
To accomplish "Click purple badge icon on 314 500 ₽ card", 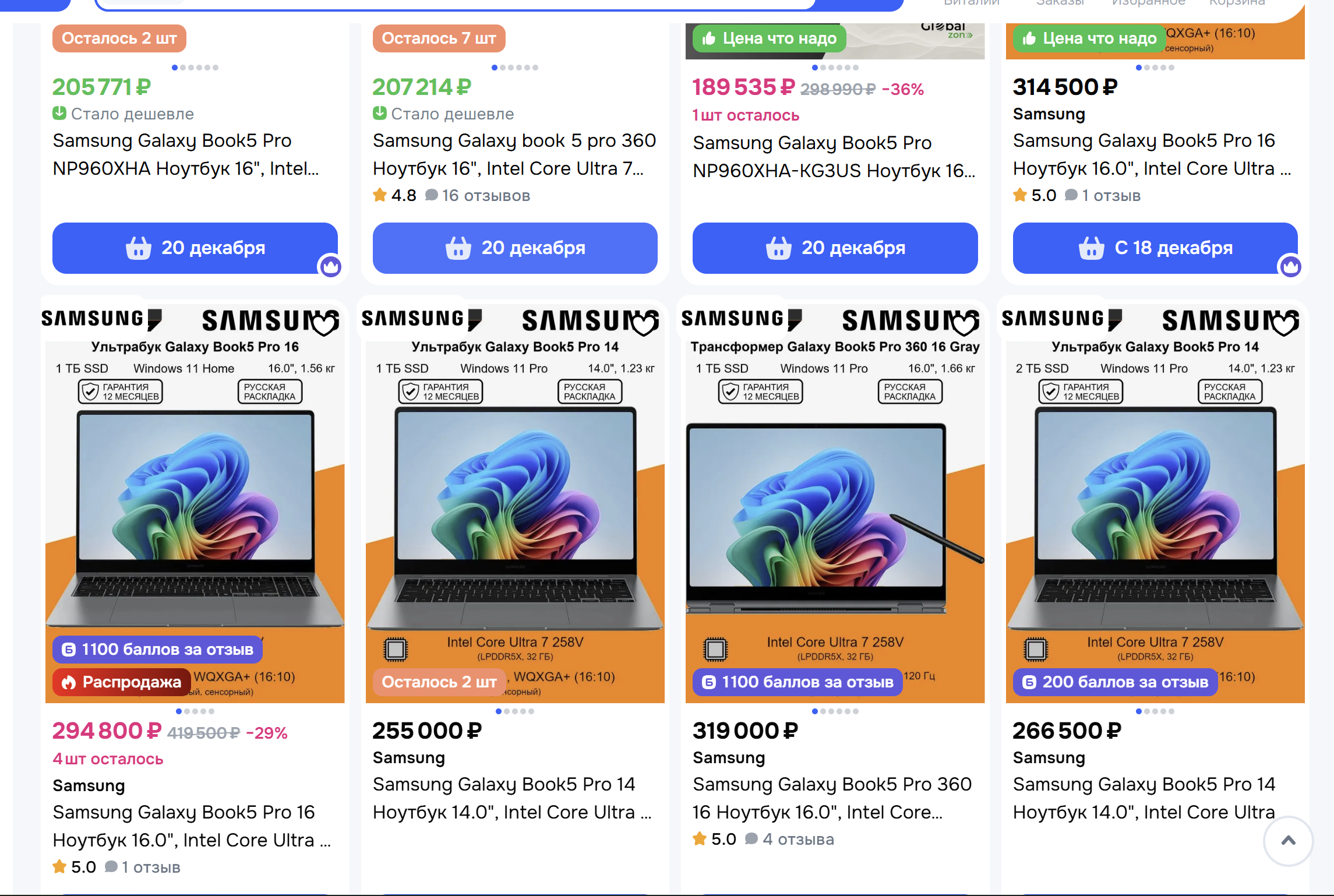I will point(1291,267).
